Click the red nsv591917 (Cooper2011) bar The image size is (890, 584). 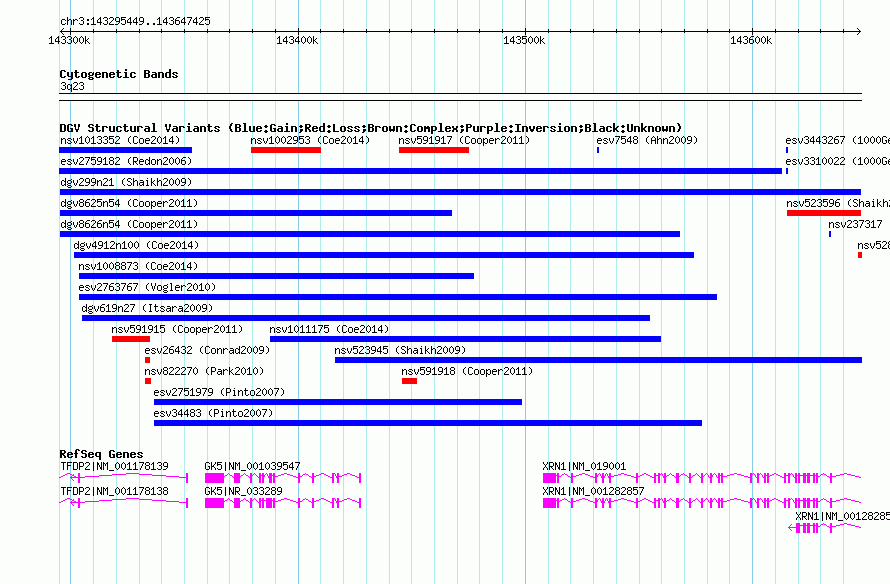(434, 150)
